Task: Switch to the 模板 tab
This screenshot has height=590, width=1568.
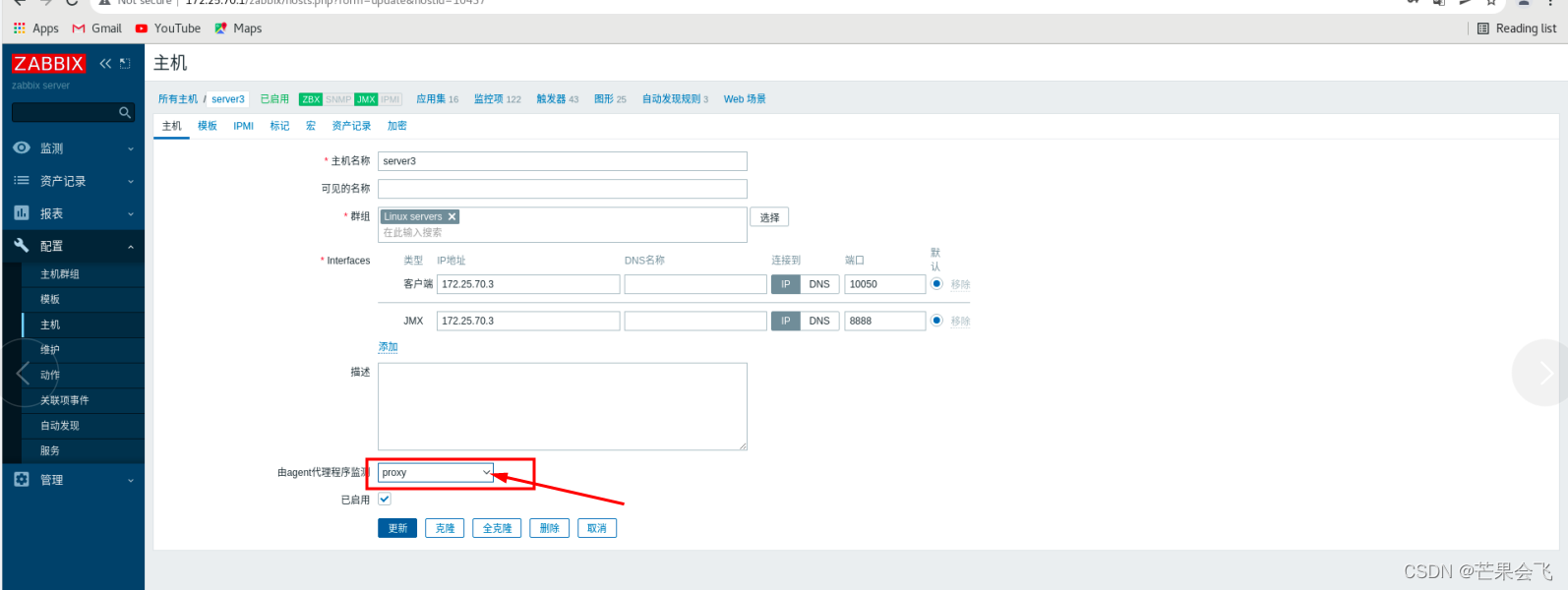Action: [x=208, y=126]
